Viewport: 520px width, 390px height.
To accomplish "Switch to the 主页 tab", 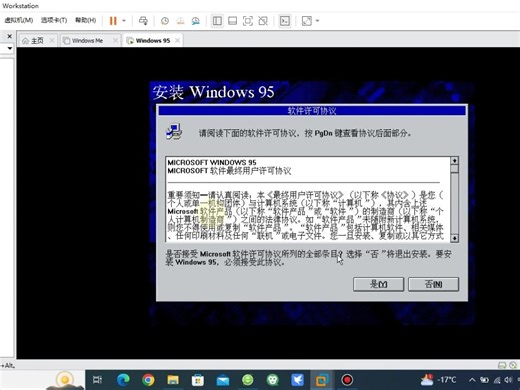I will (x=37, y=41).
